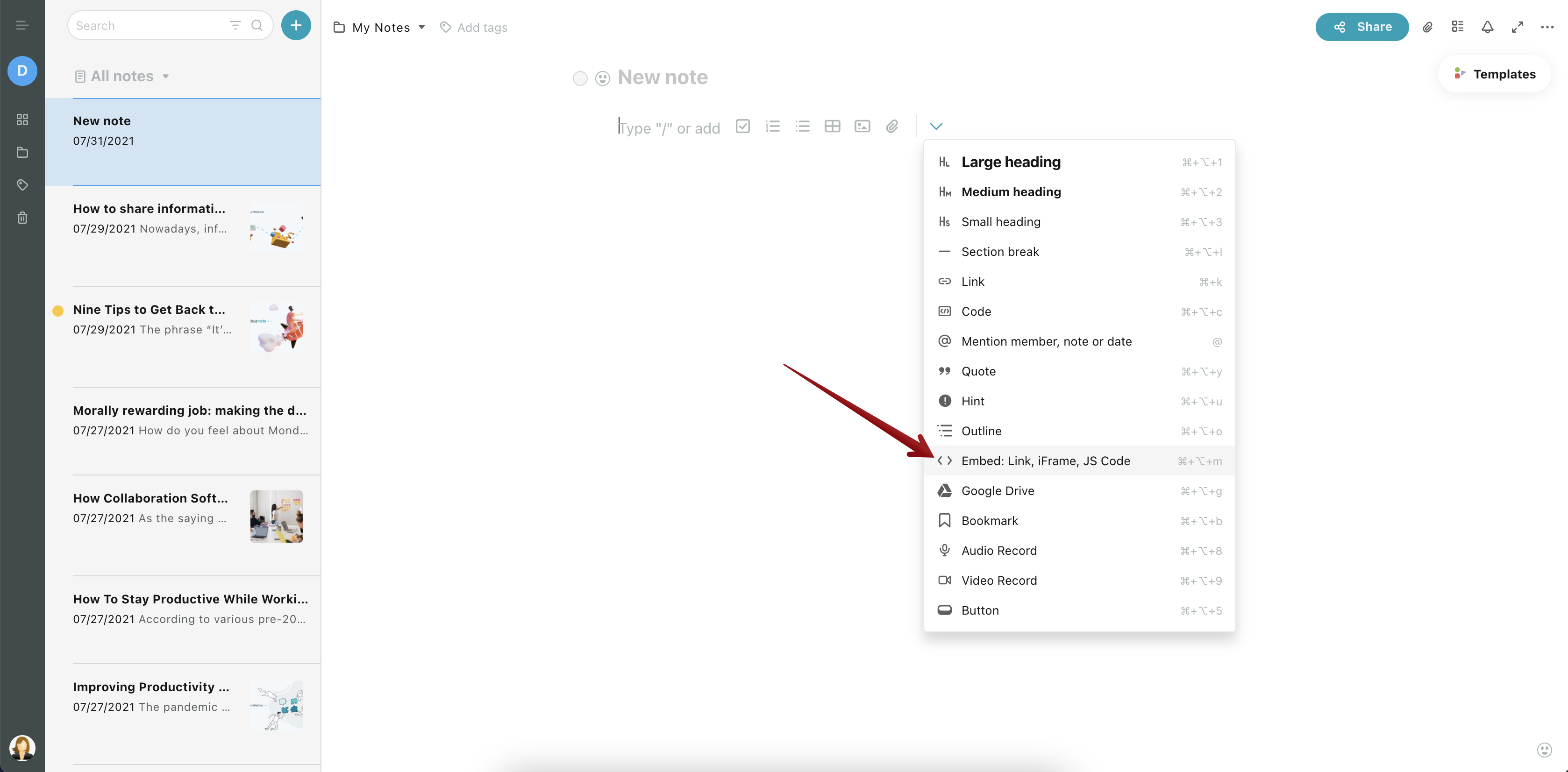Screen dimensions: 1568x772
Task: Select the Outline insert option
Action: [x=981, y=430]
